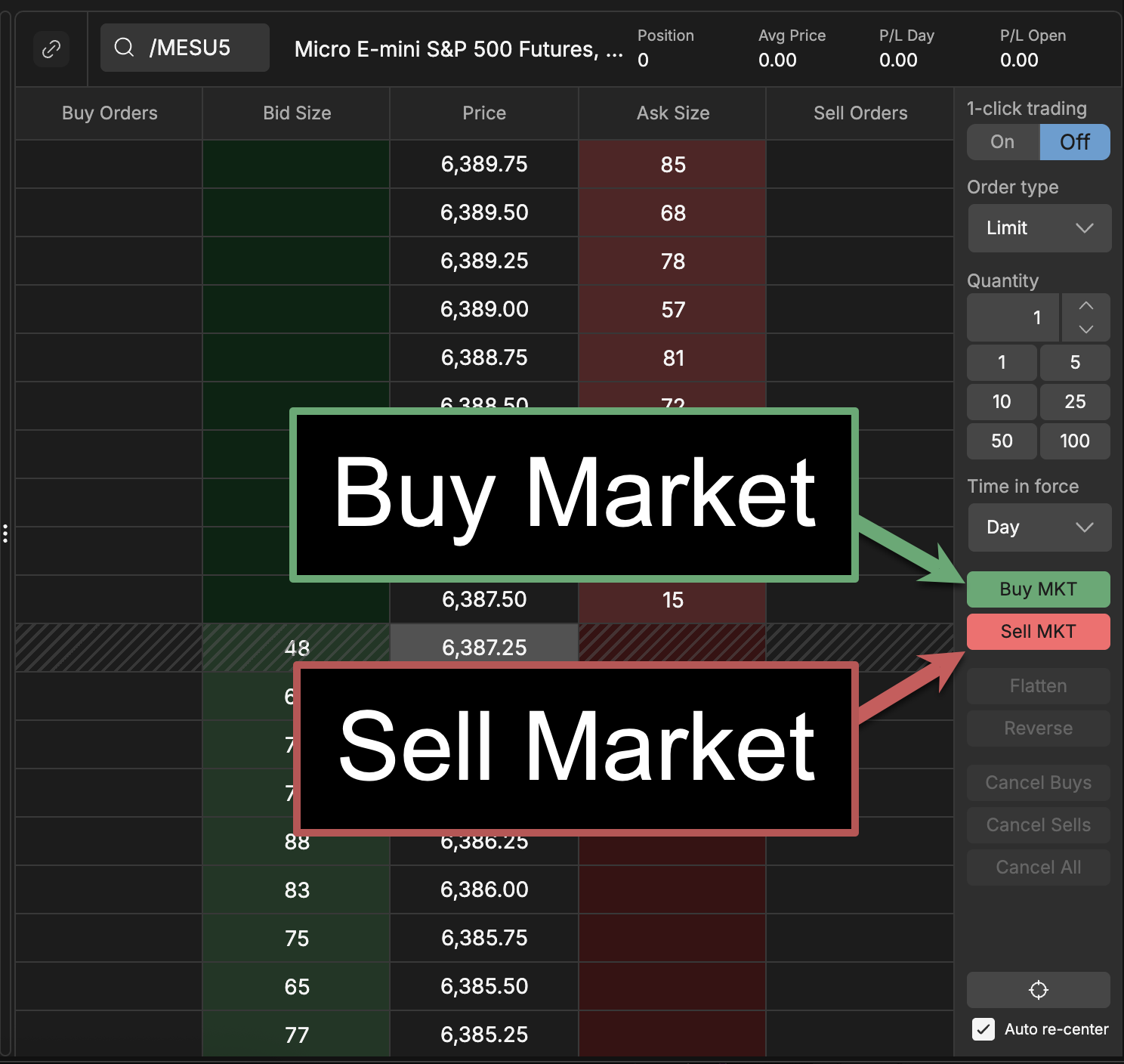Image resolution: width=1124 pixels, height=1064 pixels.
Task: Click inside the Quantity input field
Action: 1012,317
